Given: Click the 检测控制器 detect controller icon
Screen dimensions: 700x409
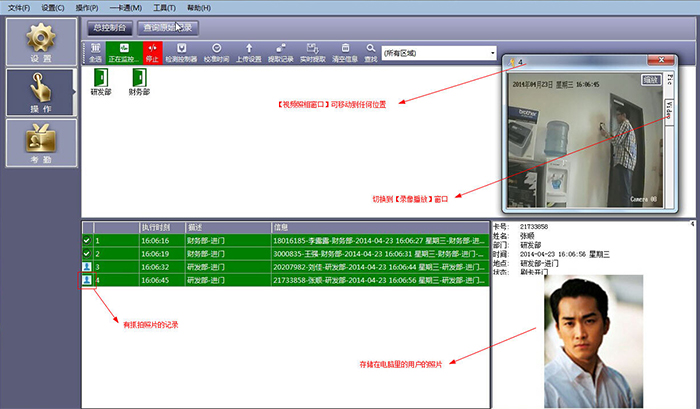Looking at the screenshot, I should 181,53.
